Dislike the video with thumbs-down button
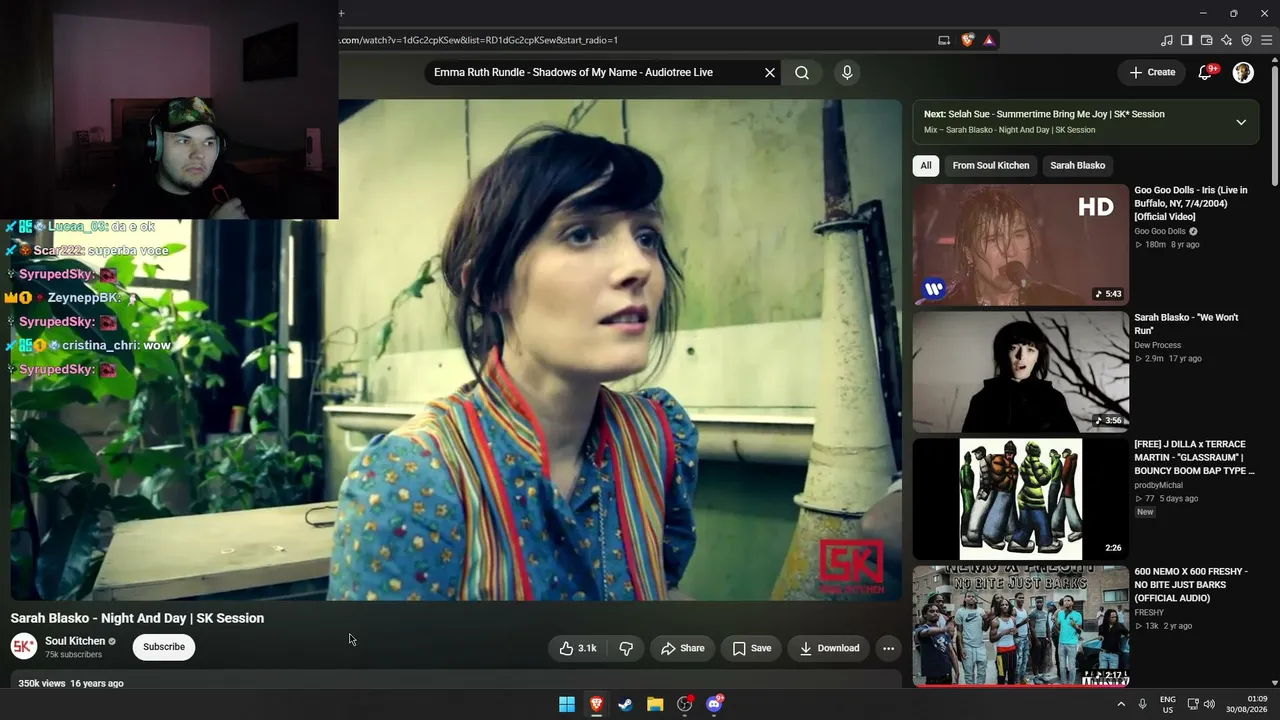 pyautogui.click(x=626, y=648)
